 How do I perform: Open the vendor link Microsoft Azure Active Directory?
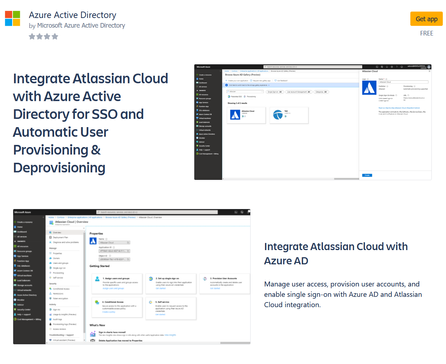[81, 26]
